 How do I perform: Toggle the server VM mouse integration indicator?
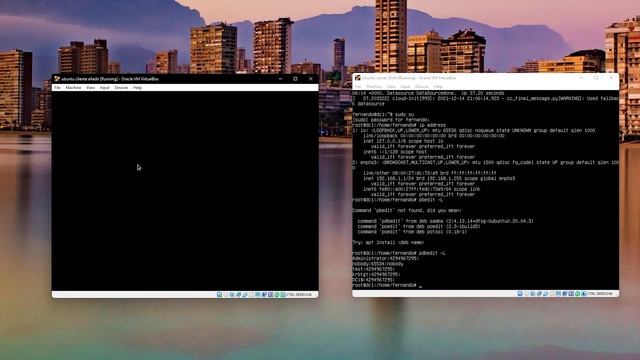point(577,293)
